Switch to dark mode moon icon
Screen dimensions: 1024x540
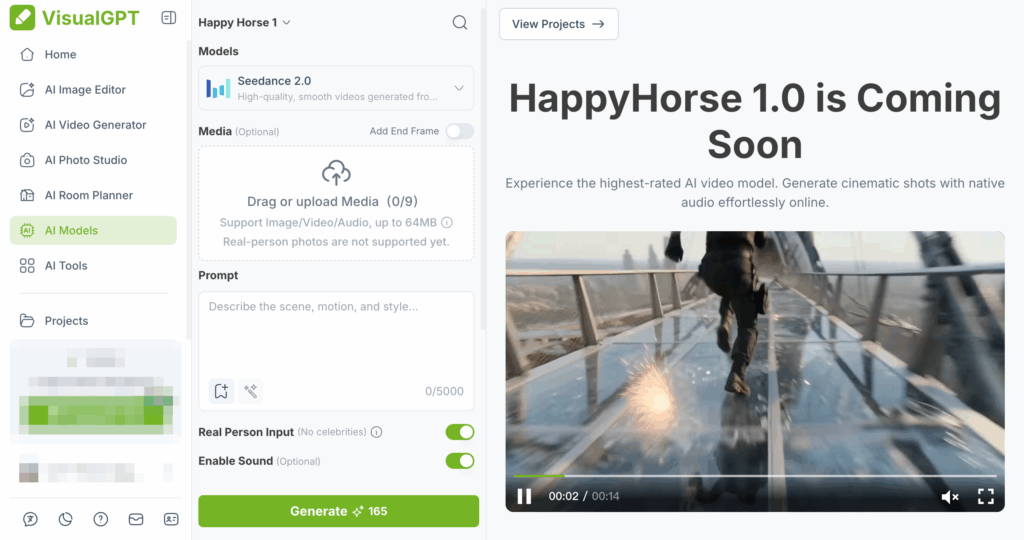(x=65, y=519)
